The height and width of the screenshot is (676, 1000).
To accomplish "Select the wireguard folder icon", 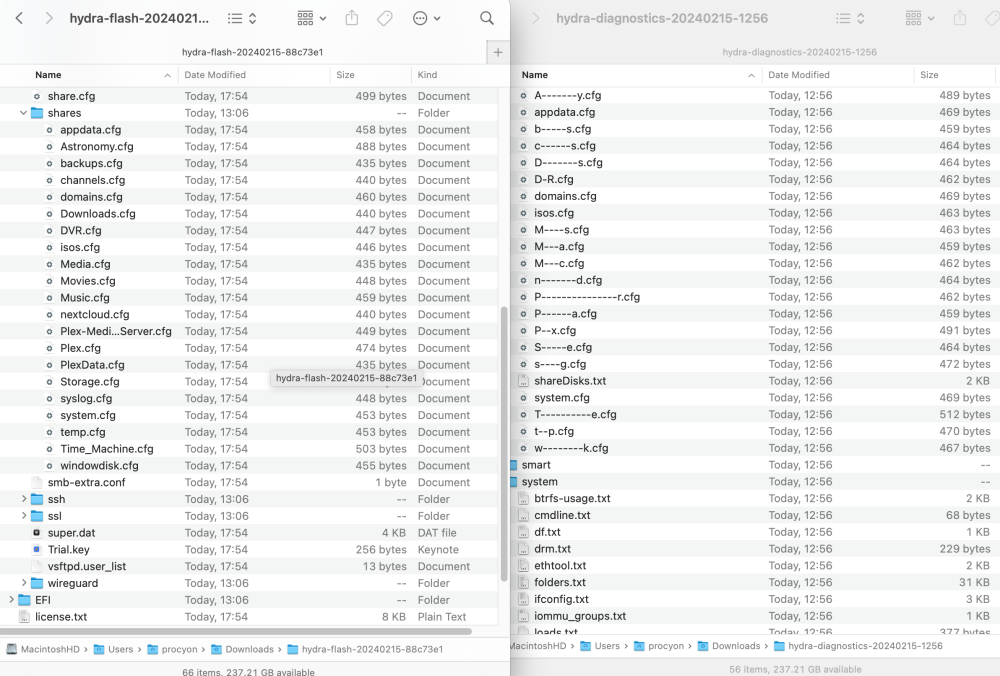I will 37,583.
